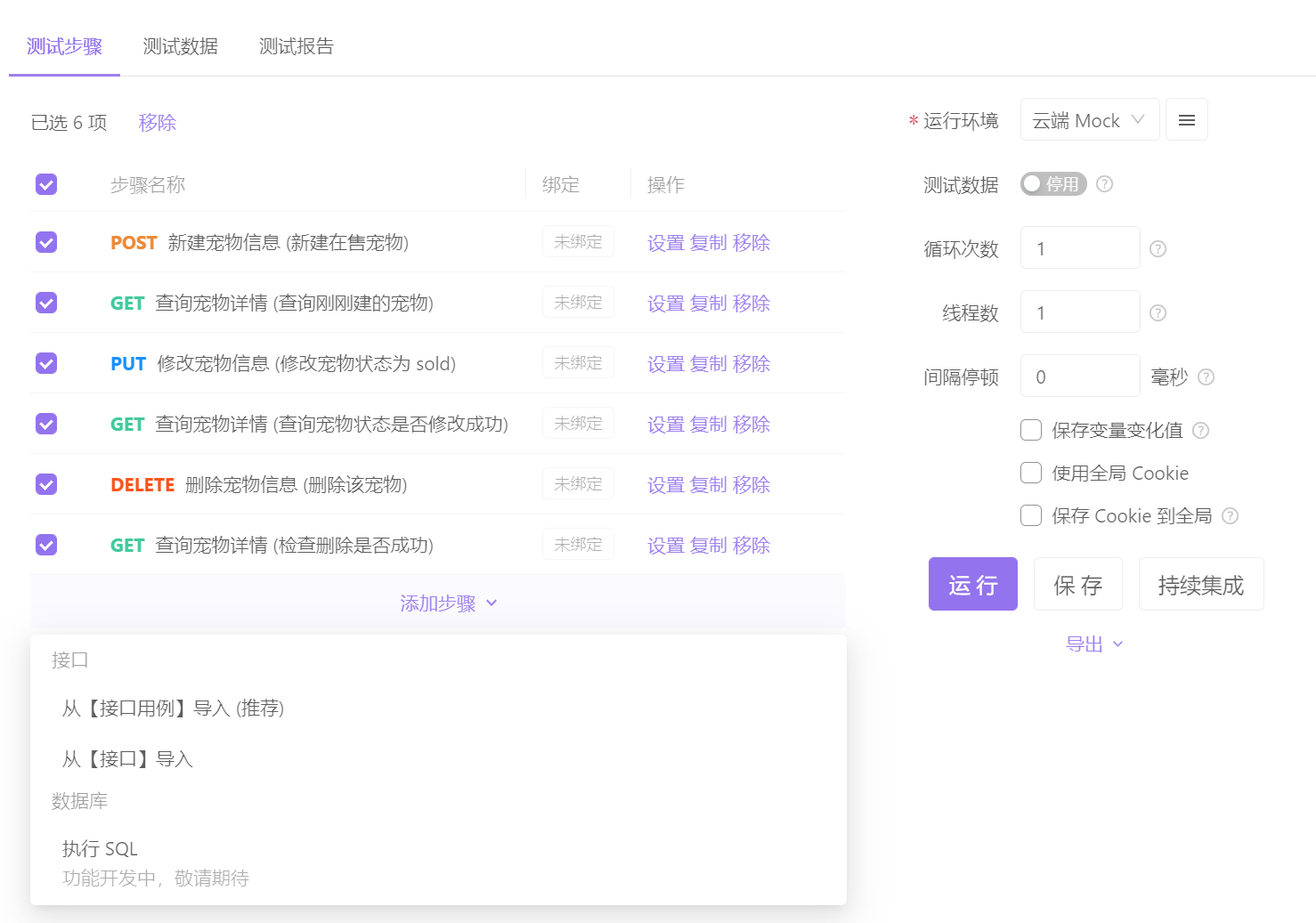Switch to the 测试数据 tab
This screenshot has height=923, width=1316.
pyautogui.click(x=180, y=46)
